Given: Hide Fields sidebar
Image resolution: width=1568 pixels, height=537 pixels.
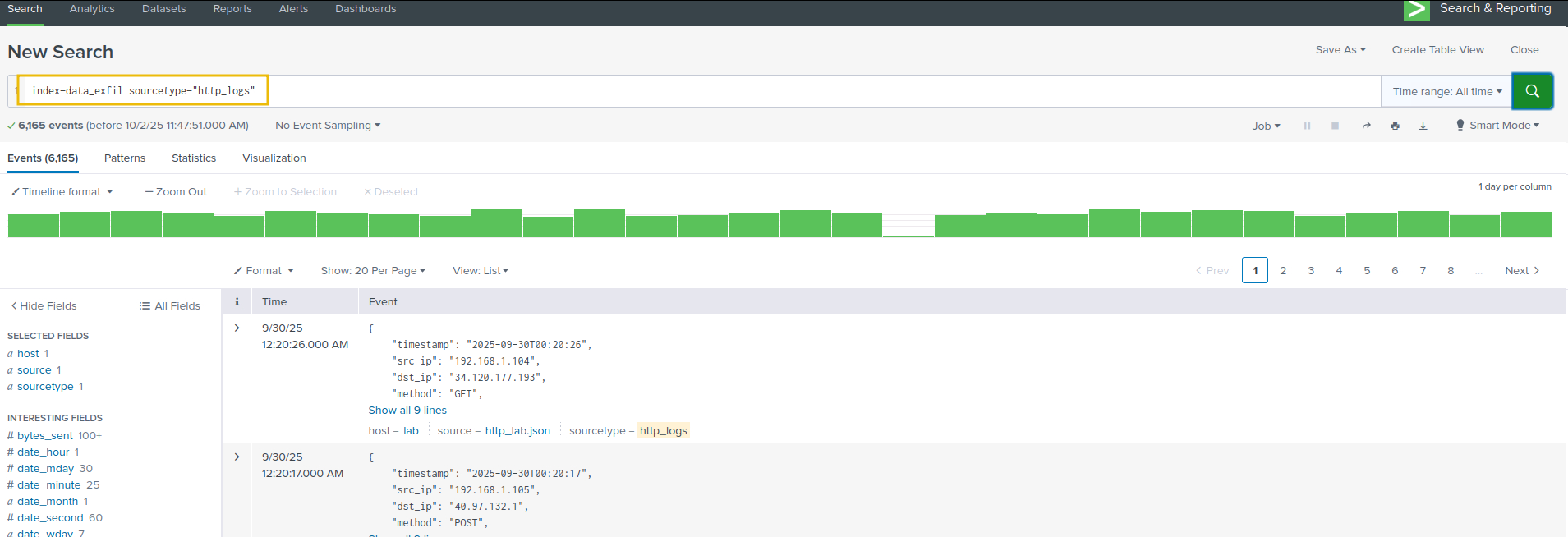Looking at the screenshot, I should pos(44,306).
